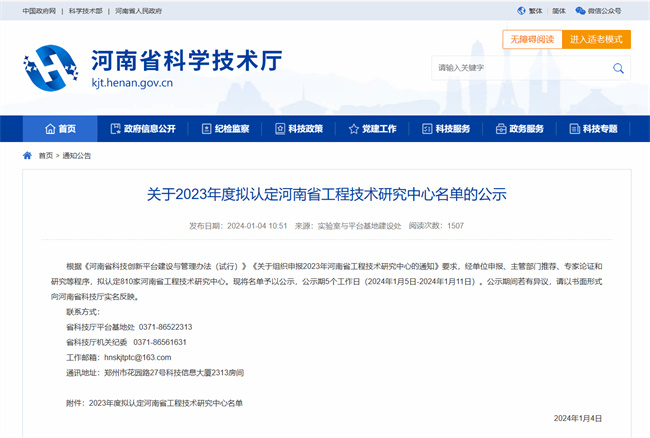This screenshot has height=438, width=650.
Task: Open 通知公告 breadcrumb link
Action: [x=77, y=156]
